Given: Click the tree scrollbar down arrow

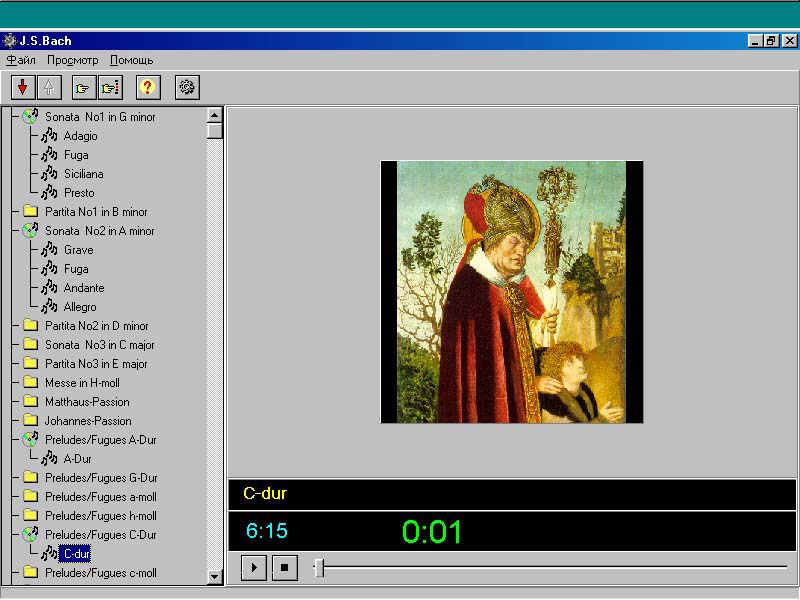Looking at the screenshot, I should [x=215, y=576].
